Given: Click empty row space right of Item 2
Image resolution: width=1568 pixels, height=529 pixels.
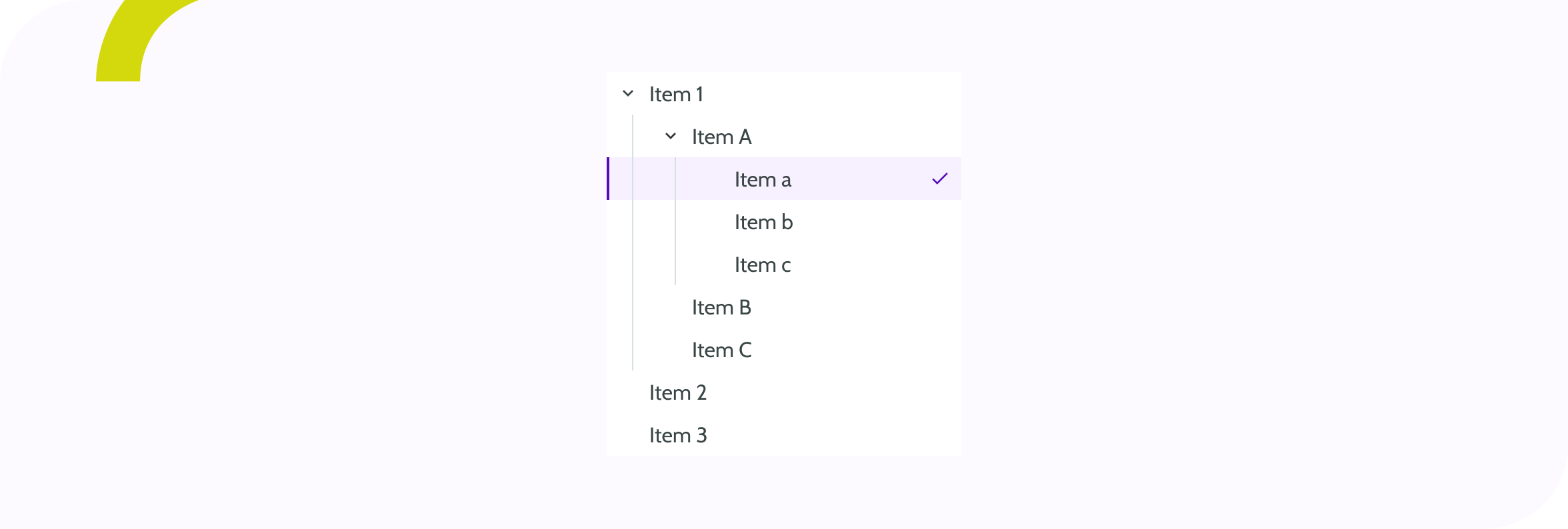Looking at the screenshot, I should pyautogui.click(x=833, y=393).
